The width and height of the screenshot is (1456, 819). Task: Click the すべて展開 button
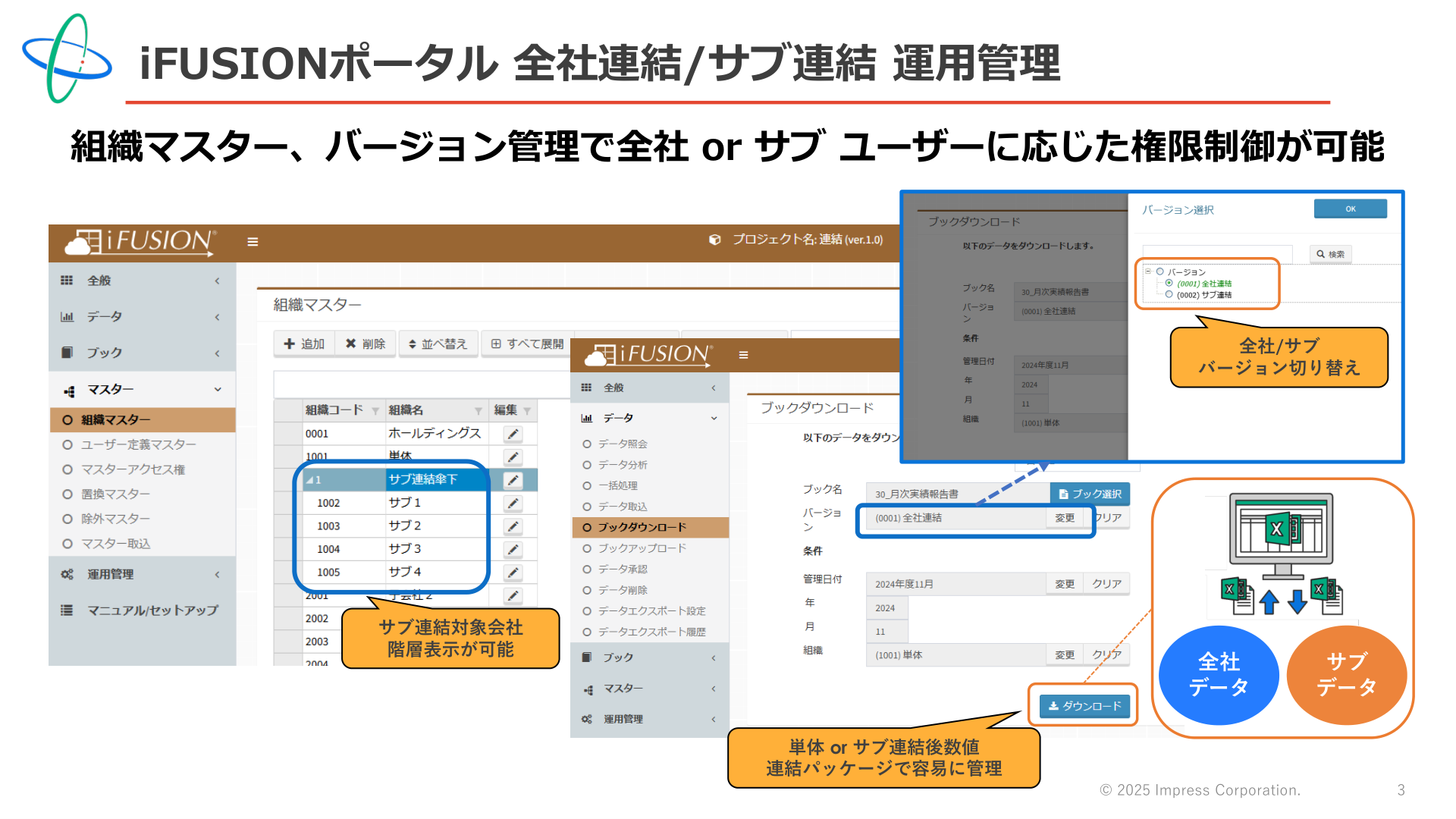[527, 344]
